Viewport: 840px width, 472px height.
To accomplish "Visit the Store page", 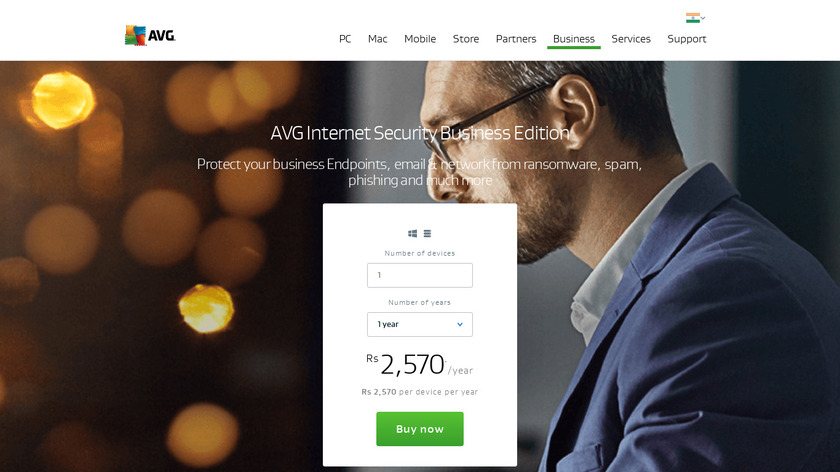I will [x=466, y=39].
